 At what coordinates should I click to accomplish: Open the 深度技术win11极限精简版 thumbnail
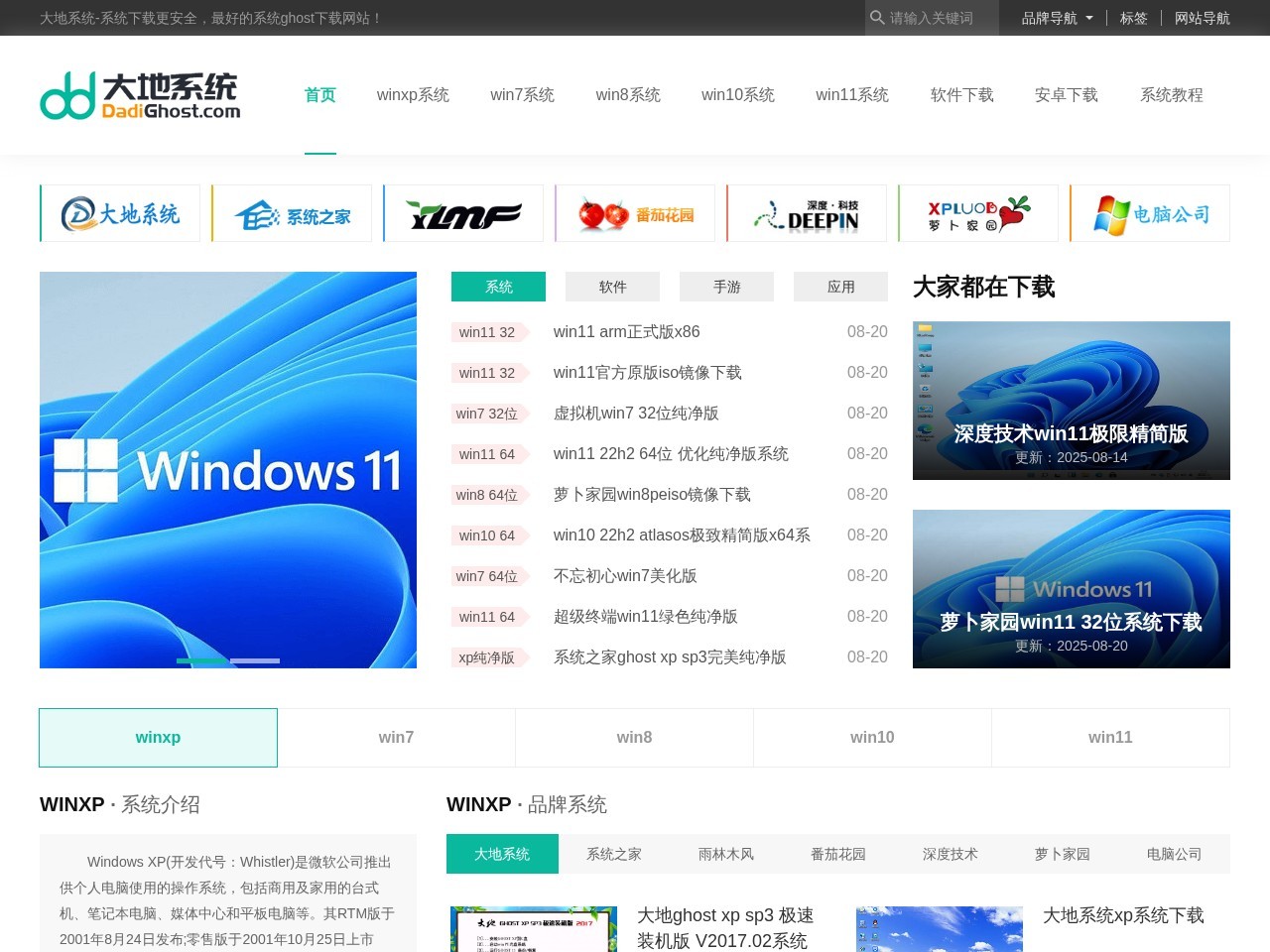point(1071,401)
